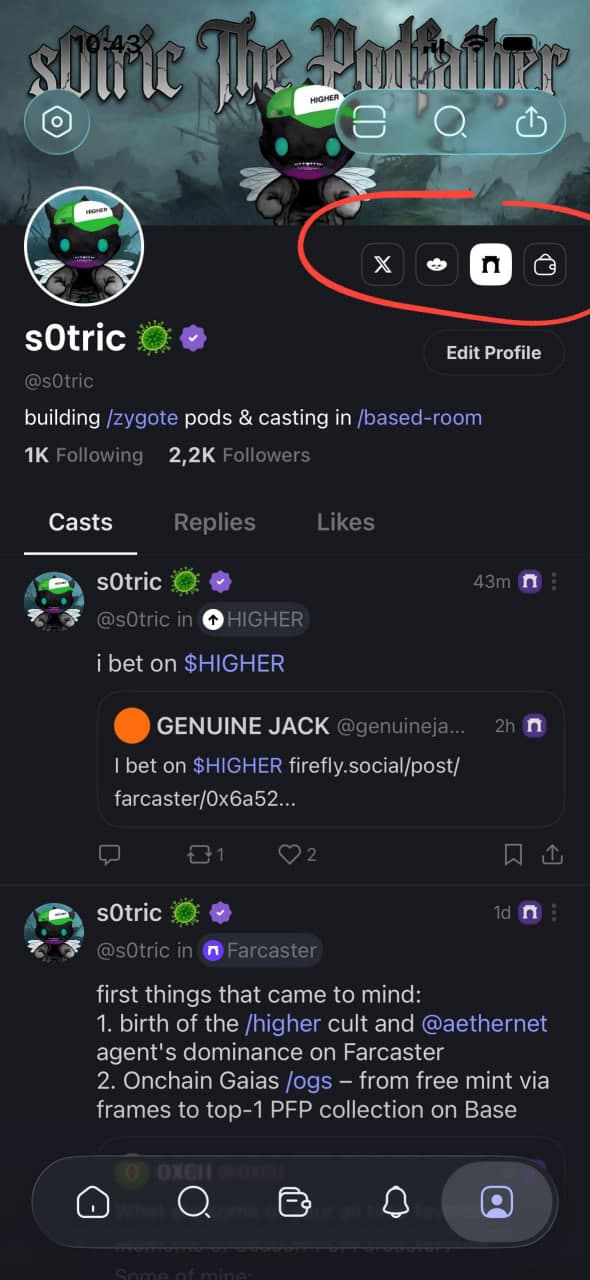This screenshot has height=1280, width=590.
Task: Open the search icon in the top bar
Action: [x=451, y=122]
